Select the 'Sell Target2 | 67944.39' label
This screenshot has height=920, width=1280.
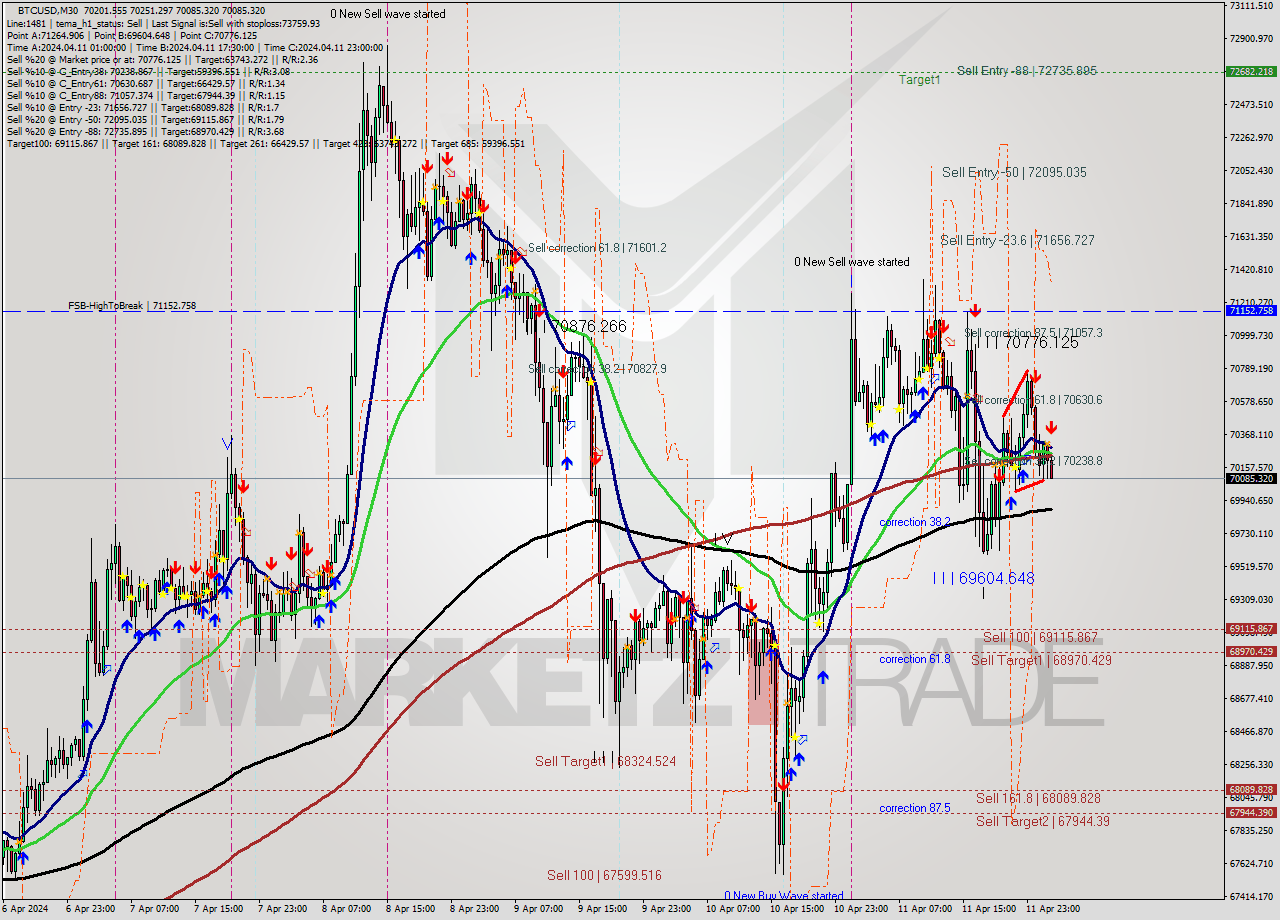point(1043,821)
